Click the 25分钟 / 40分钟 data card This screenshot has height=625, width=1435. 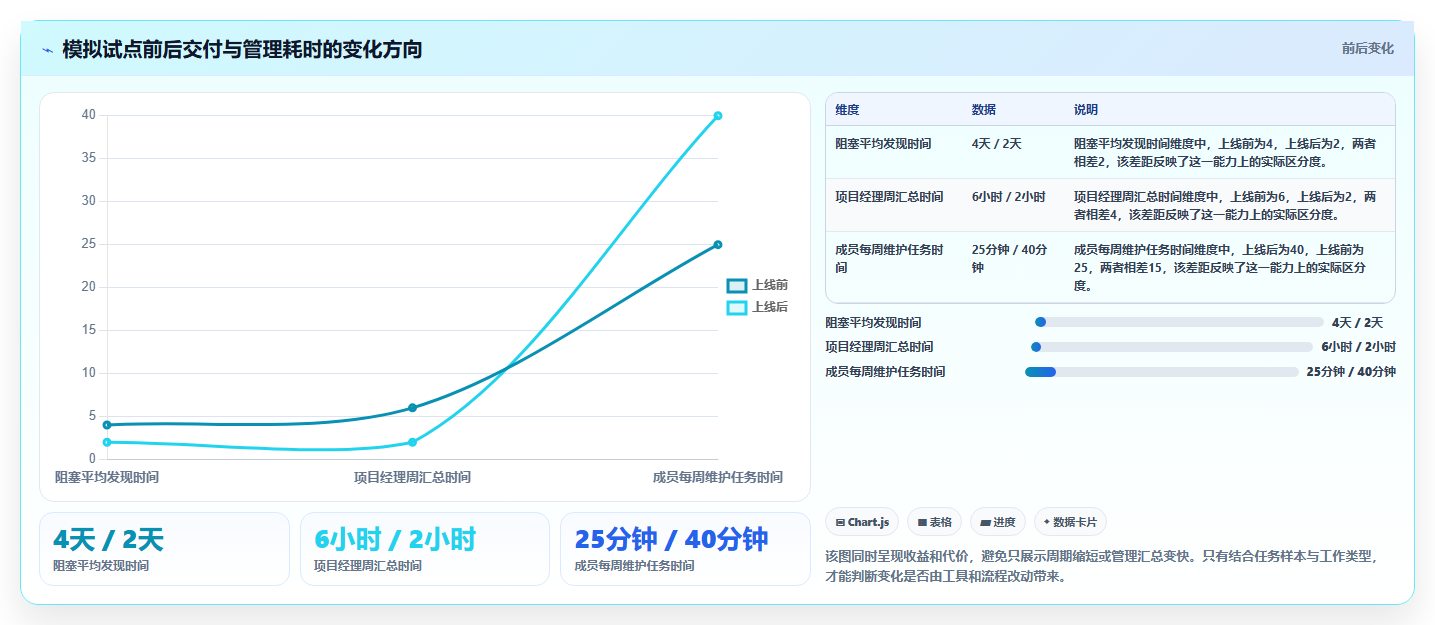click(x=685, y=549)
